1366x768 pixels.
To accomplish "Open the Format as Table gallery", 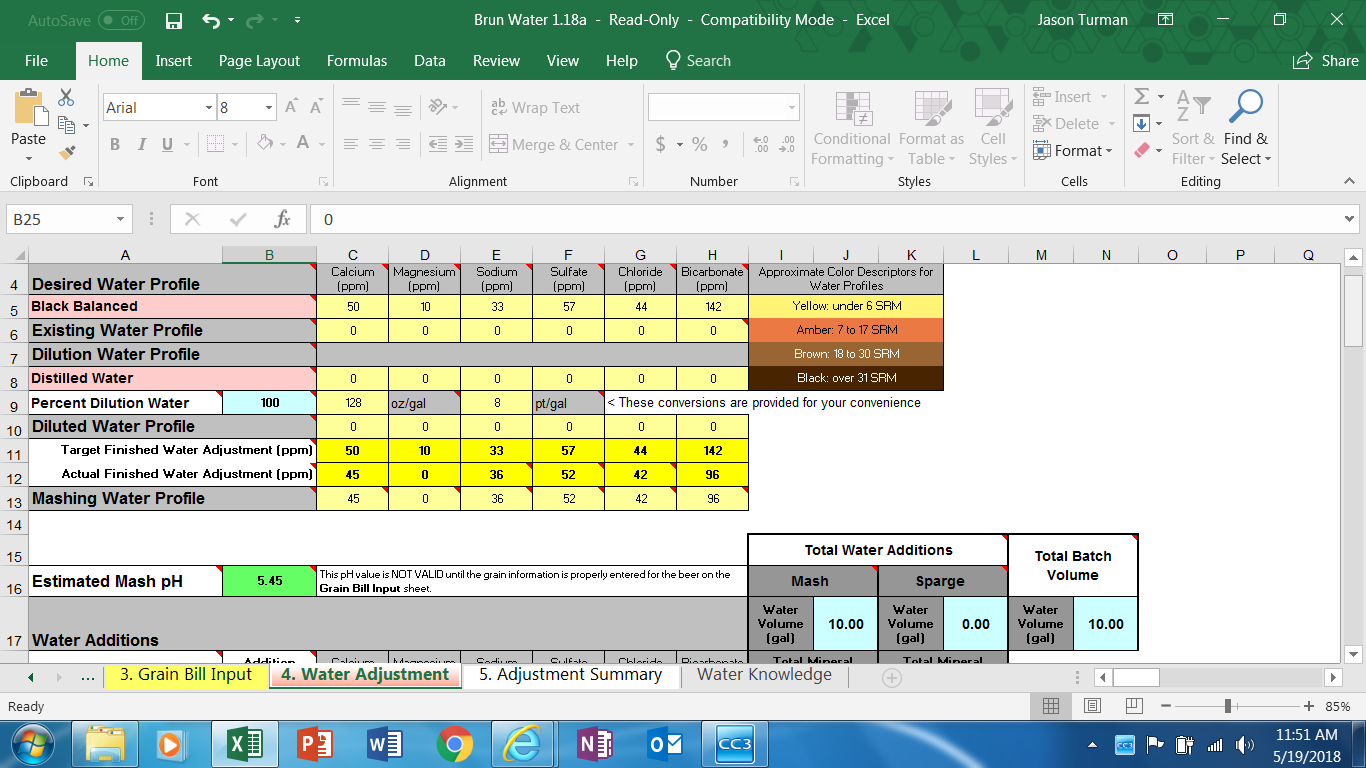I will point(931,128).
